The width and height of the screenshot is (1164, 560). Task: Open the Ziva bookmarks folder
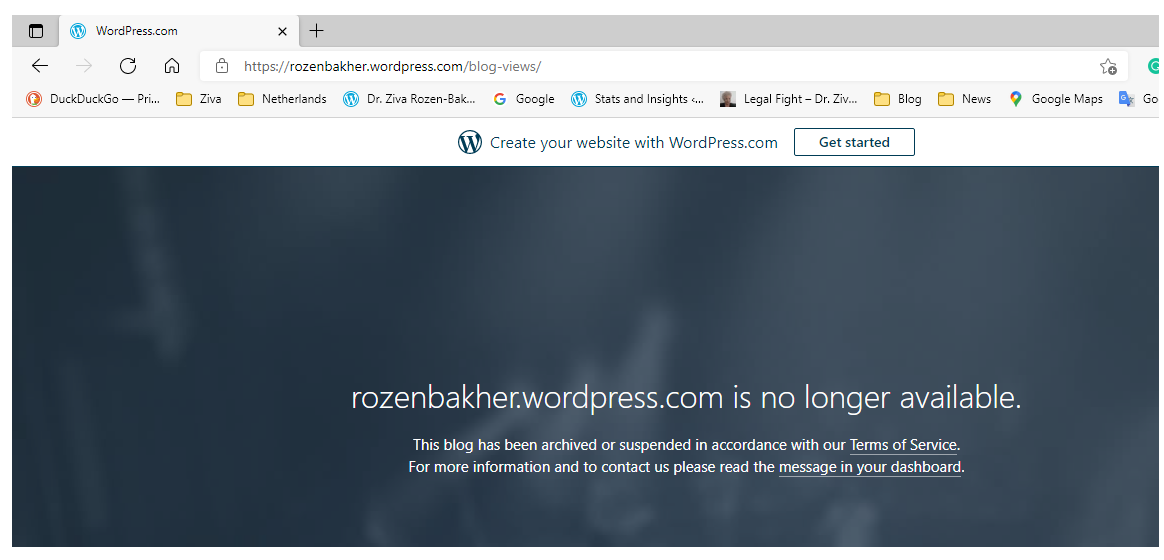(x=198, y=99)
